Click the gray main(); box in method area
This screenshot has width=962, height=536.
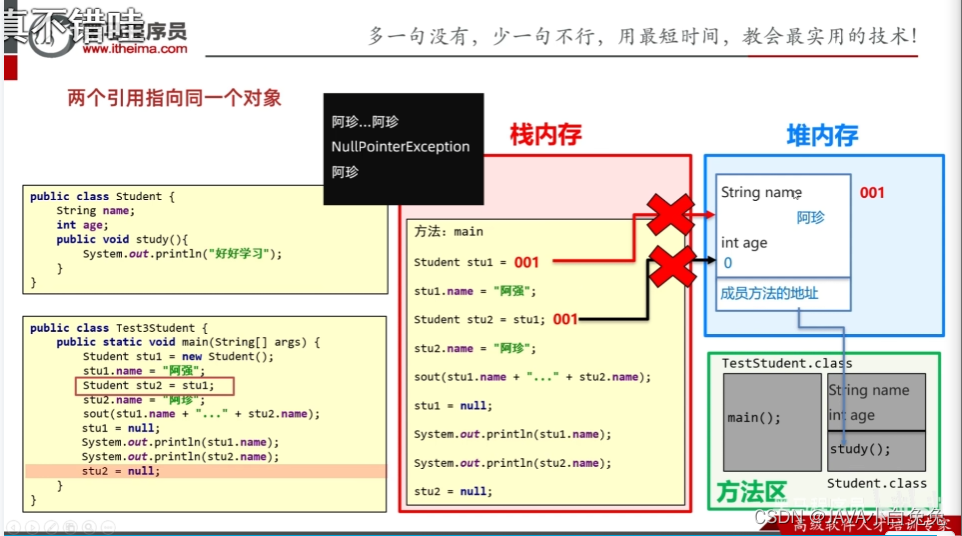(x=772, y=422)
